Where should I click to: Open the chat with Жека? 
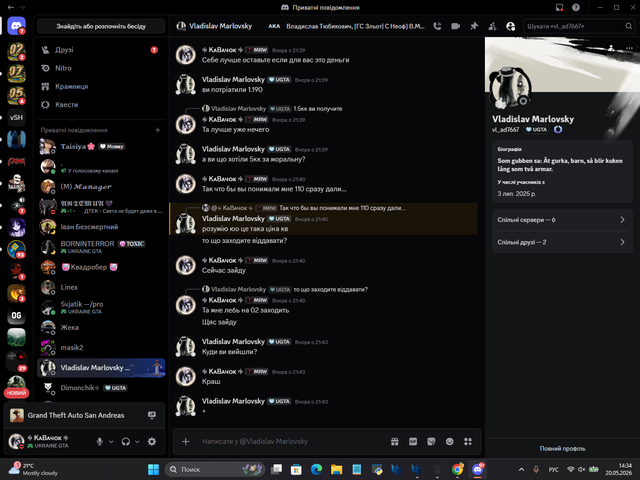pos(101,327)
